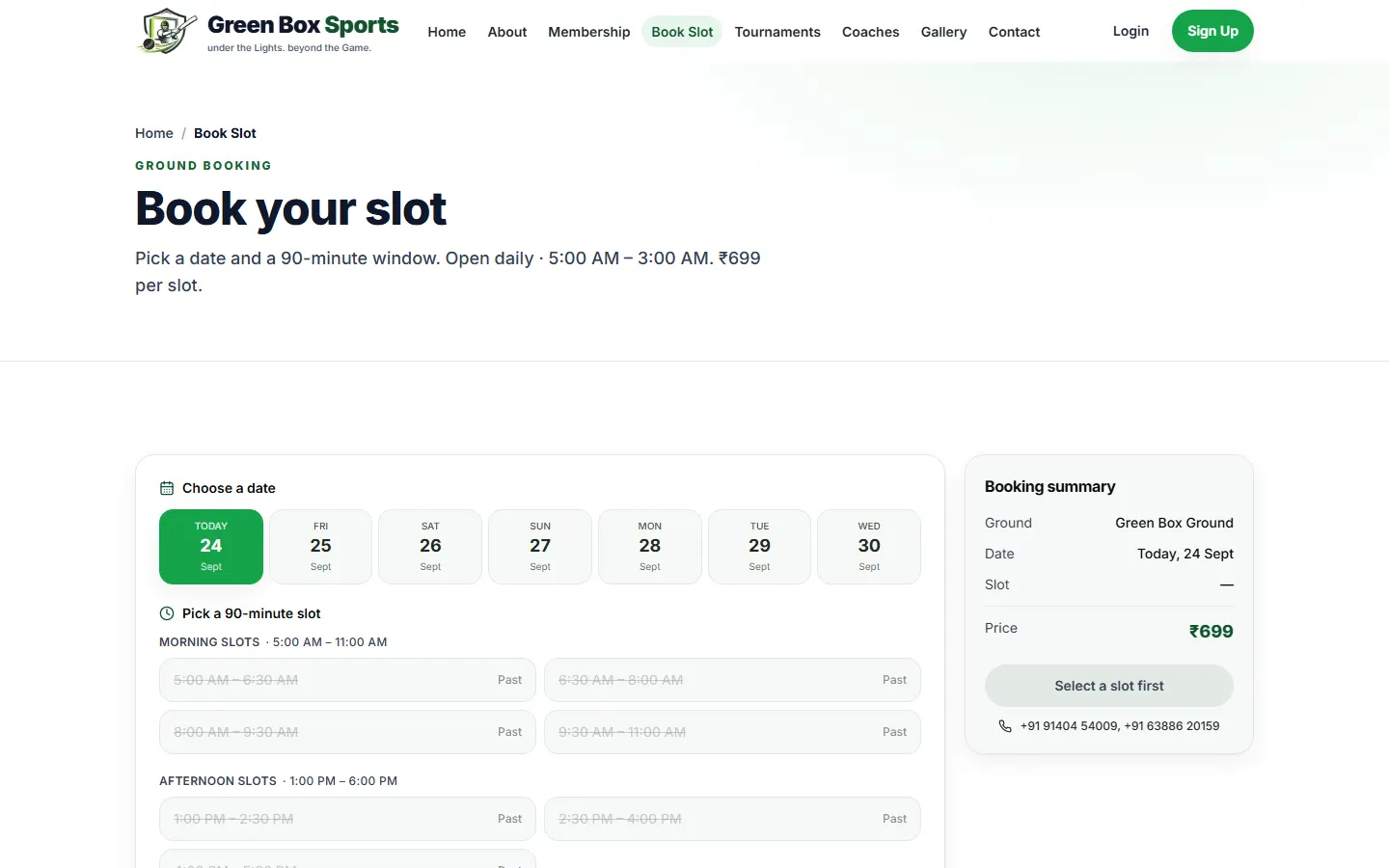Screen dimensions: 1389x868
Task: Click the Book your slot heading
Action: coord(291,208)
